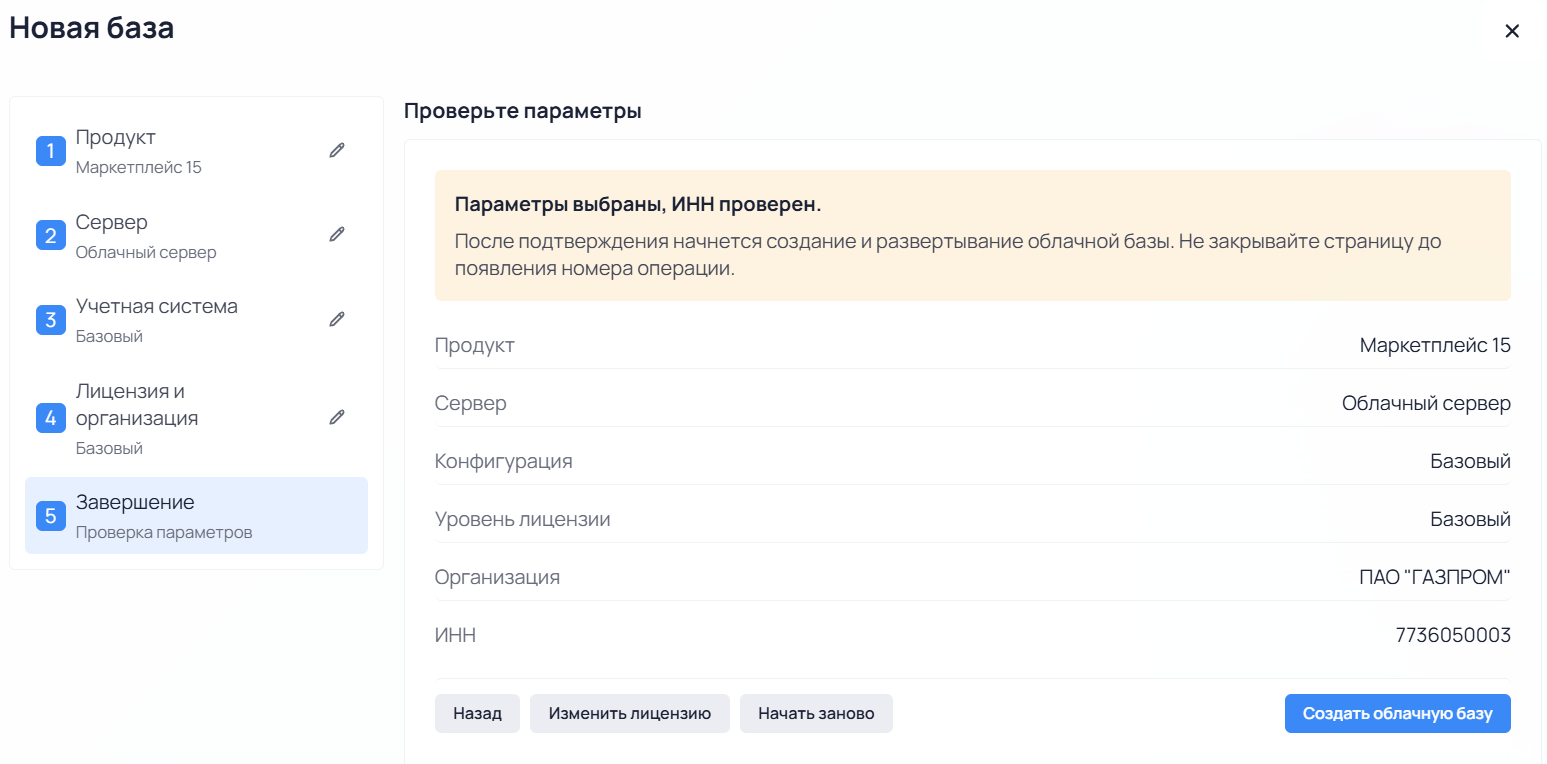Edit the Продукт step with pencil icon
The width and height of the screenshot is (1547, 764).
(x=337, y=150)
